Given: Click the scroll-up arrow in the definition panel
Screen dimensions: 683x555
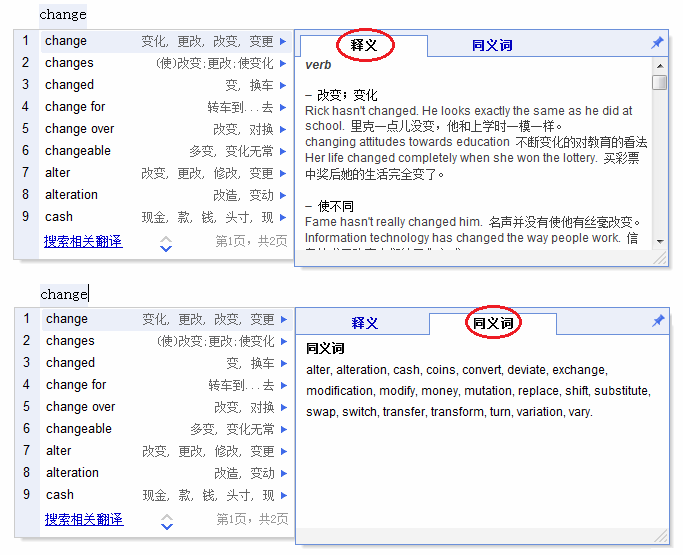Looking at the screenshot, I should [659, 65].
